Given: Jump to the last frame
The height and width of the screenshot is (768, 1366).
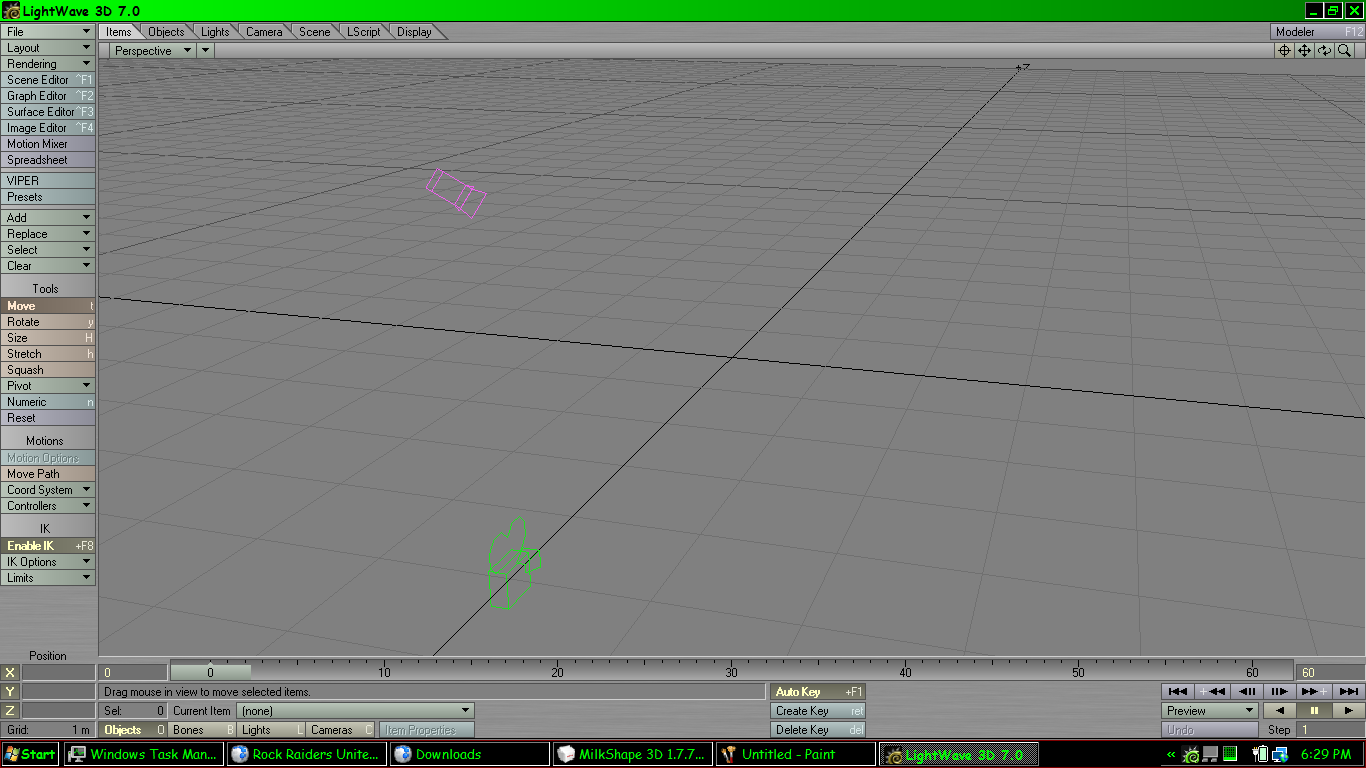Looking at the screenshot, I should pyautogui.click(x=1347, y=691).
